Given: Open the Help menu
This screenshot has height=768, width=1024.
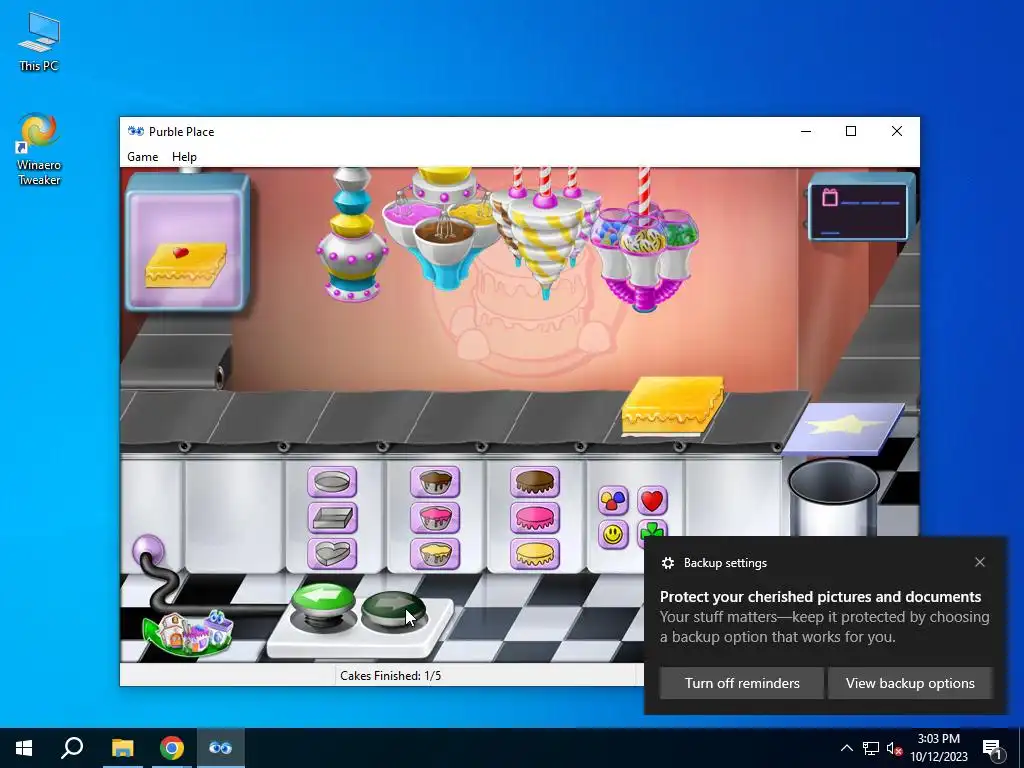Looking at the screenshot, I should [184, 157].
